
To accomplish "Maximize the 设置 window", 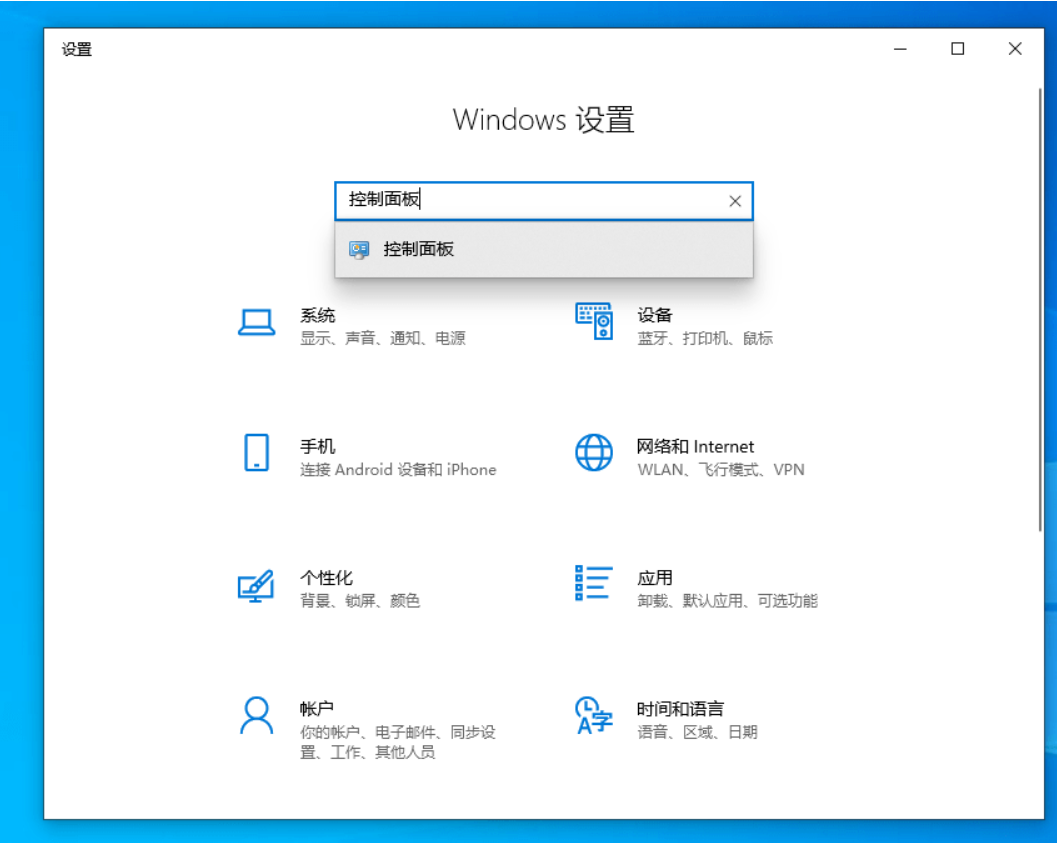I will [x=957, y=49].
